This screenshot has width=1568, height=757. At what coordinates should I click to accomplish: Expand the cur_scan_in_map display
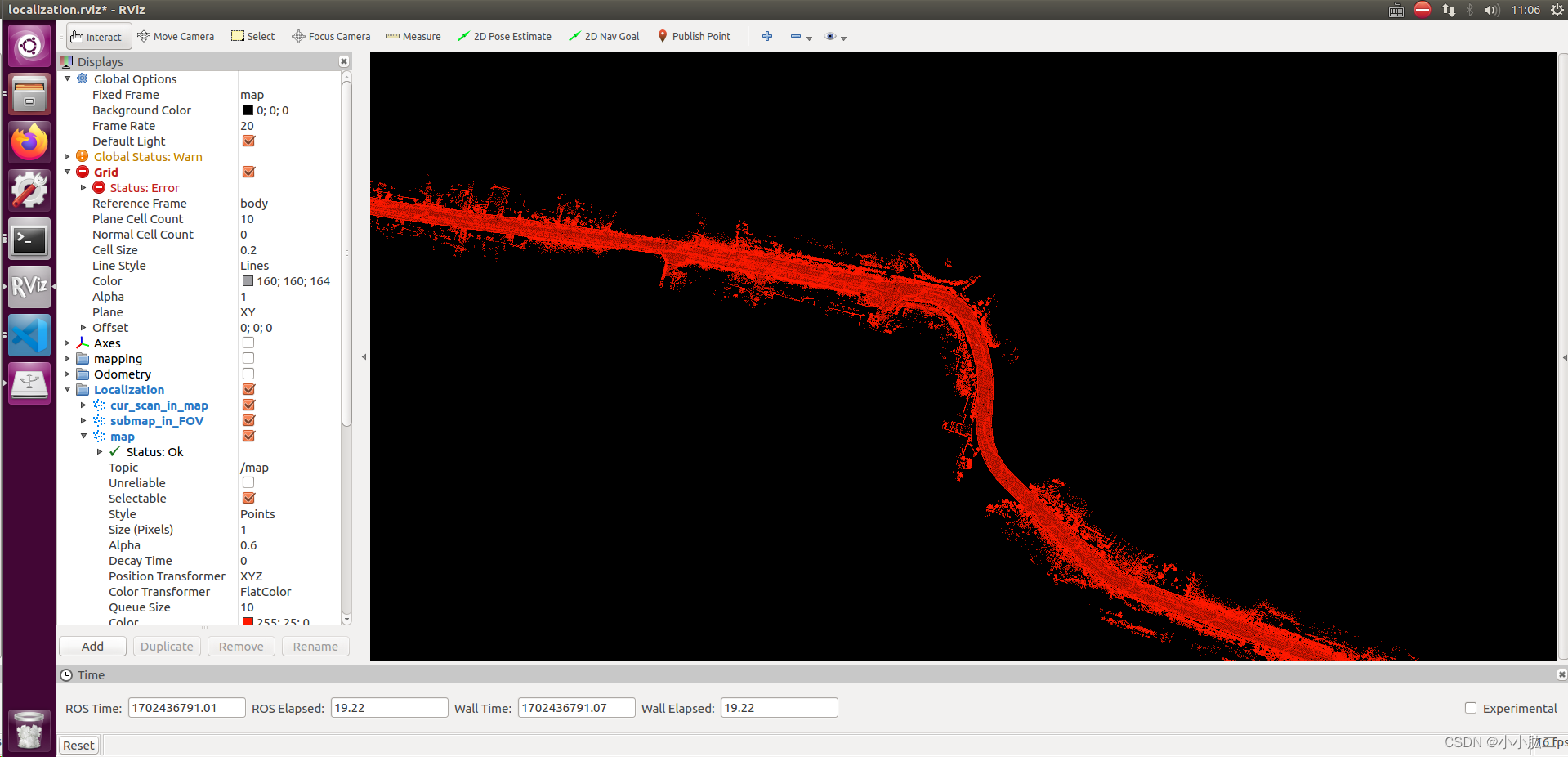click(x=83, y=405)
